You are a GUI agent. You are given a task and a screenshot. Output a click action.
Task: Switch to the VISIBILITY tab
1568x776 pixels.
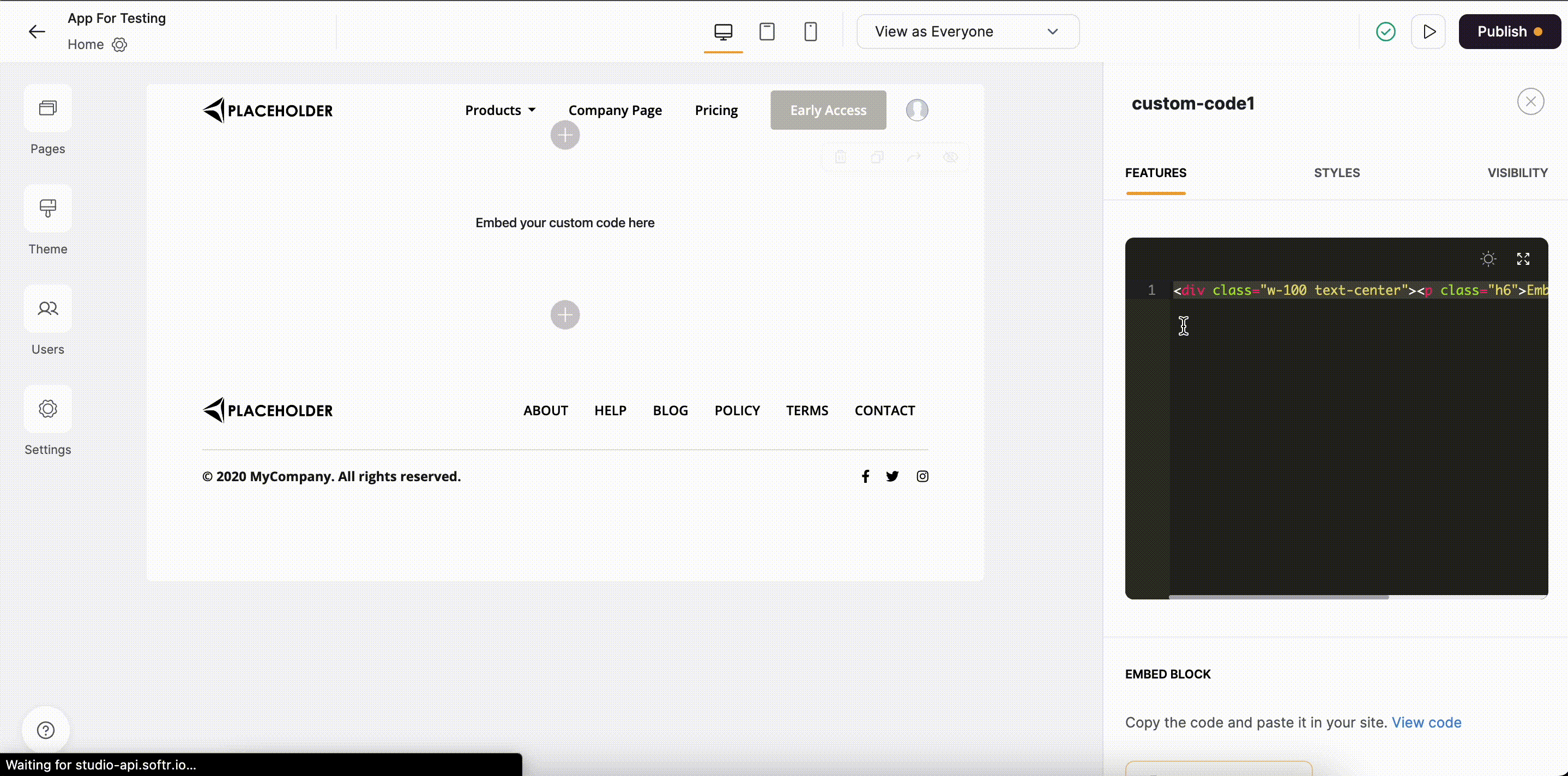(x=1517, y=173)
